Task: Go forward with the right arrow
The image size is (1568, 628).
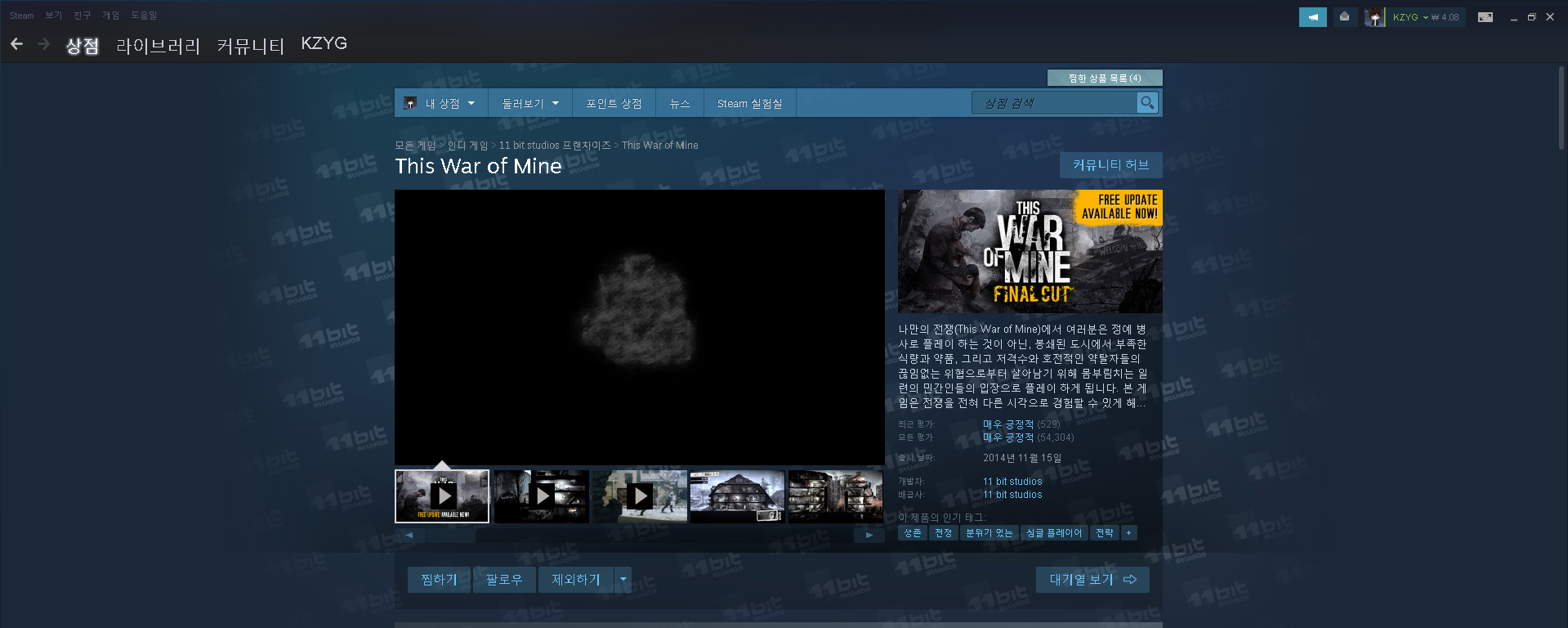Action: point(44,44)
